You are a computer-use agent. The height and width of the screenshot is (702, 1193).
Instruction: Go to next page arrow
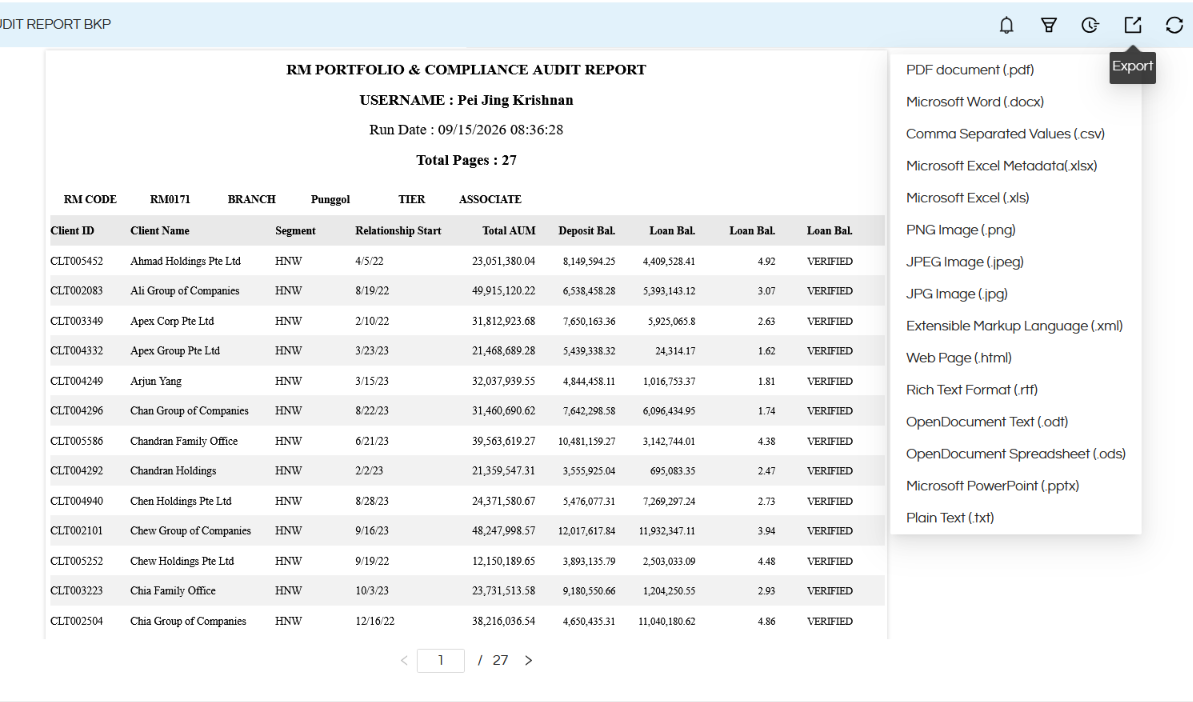528,660
